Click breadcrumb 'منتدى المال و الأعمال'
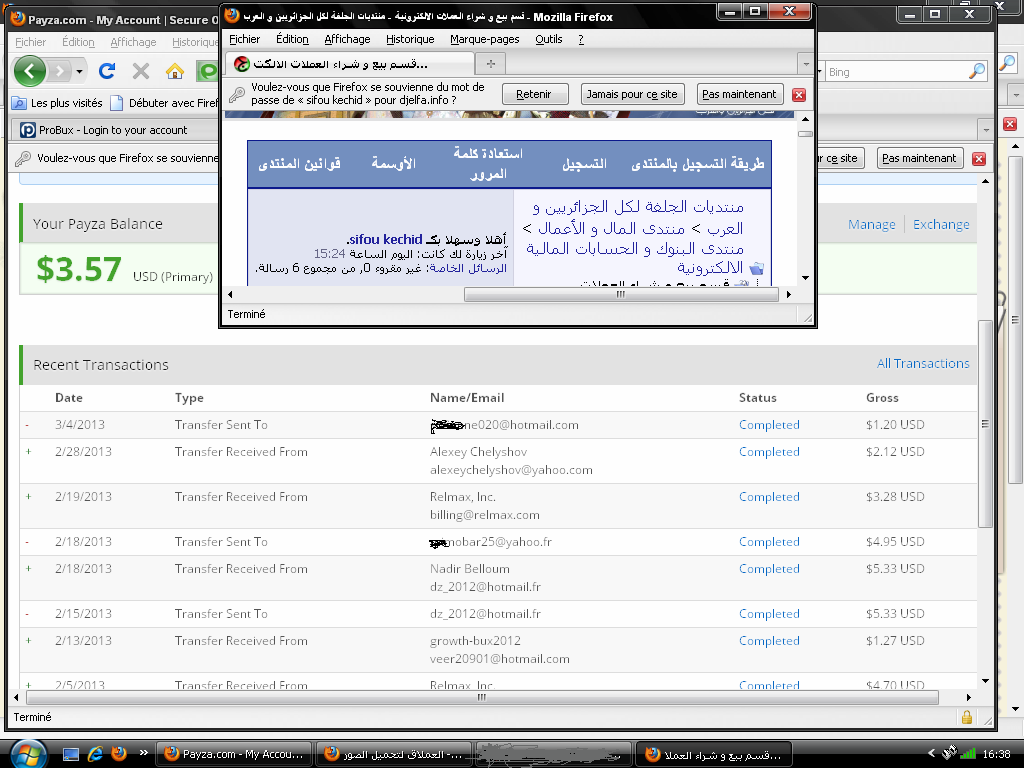Image resolution: width=1024 pixels, height=768 pixels. [611, 228]
